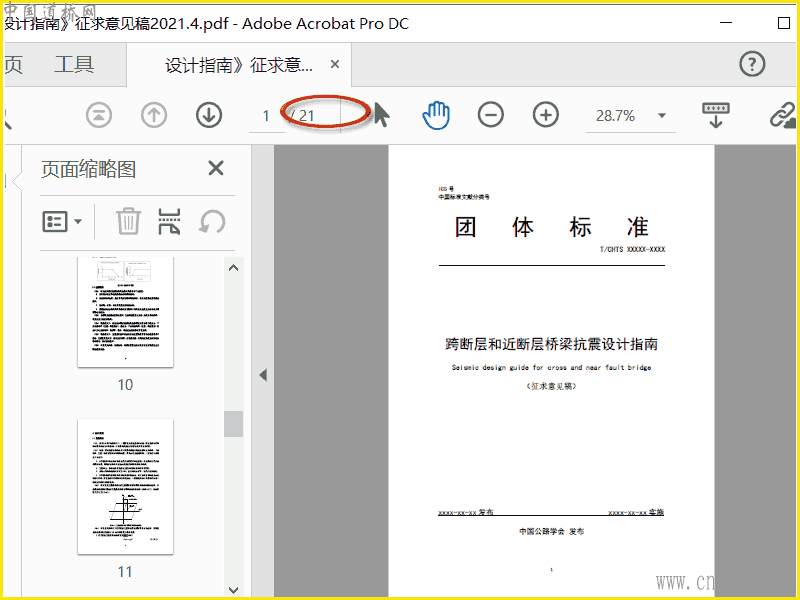The height and width of the screenshot is (600, 800).
Task: Rotate page with circular arrow icon
Action: [x=212, y=221]
